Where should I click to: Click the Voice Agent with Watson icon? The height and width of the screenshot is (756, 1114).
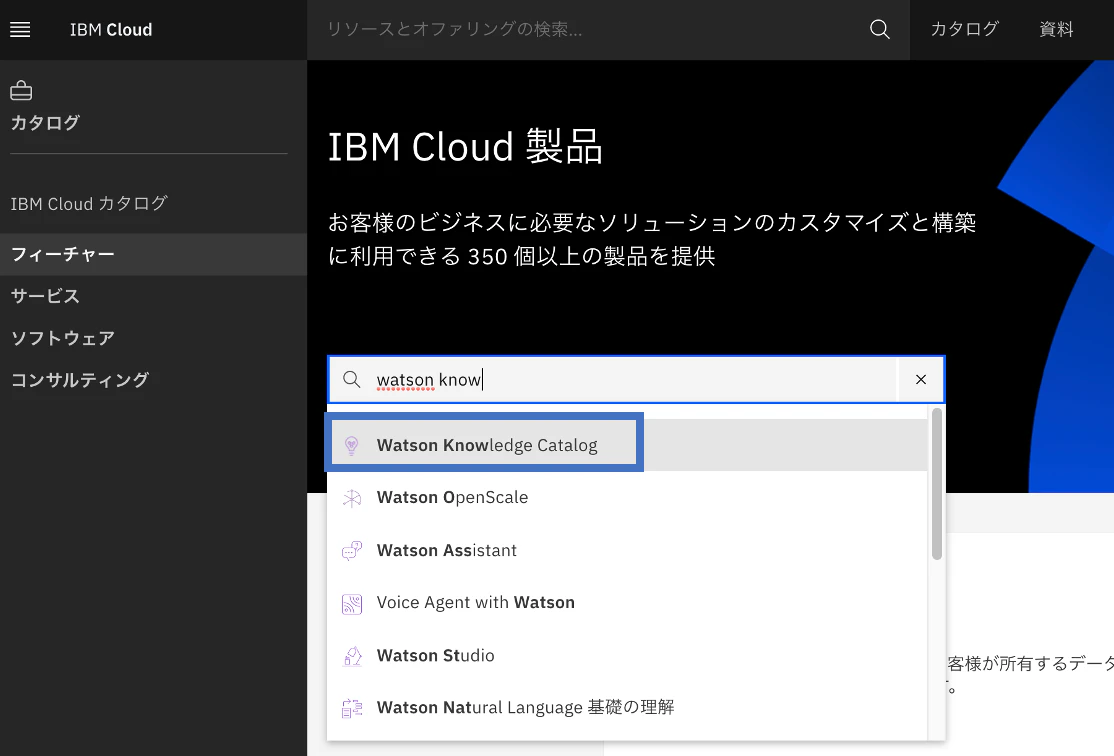[x=352, y=604]
